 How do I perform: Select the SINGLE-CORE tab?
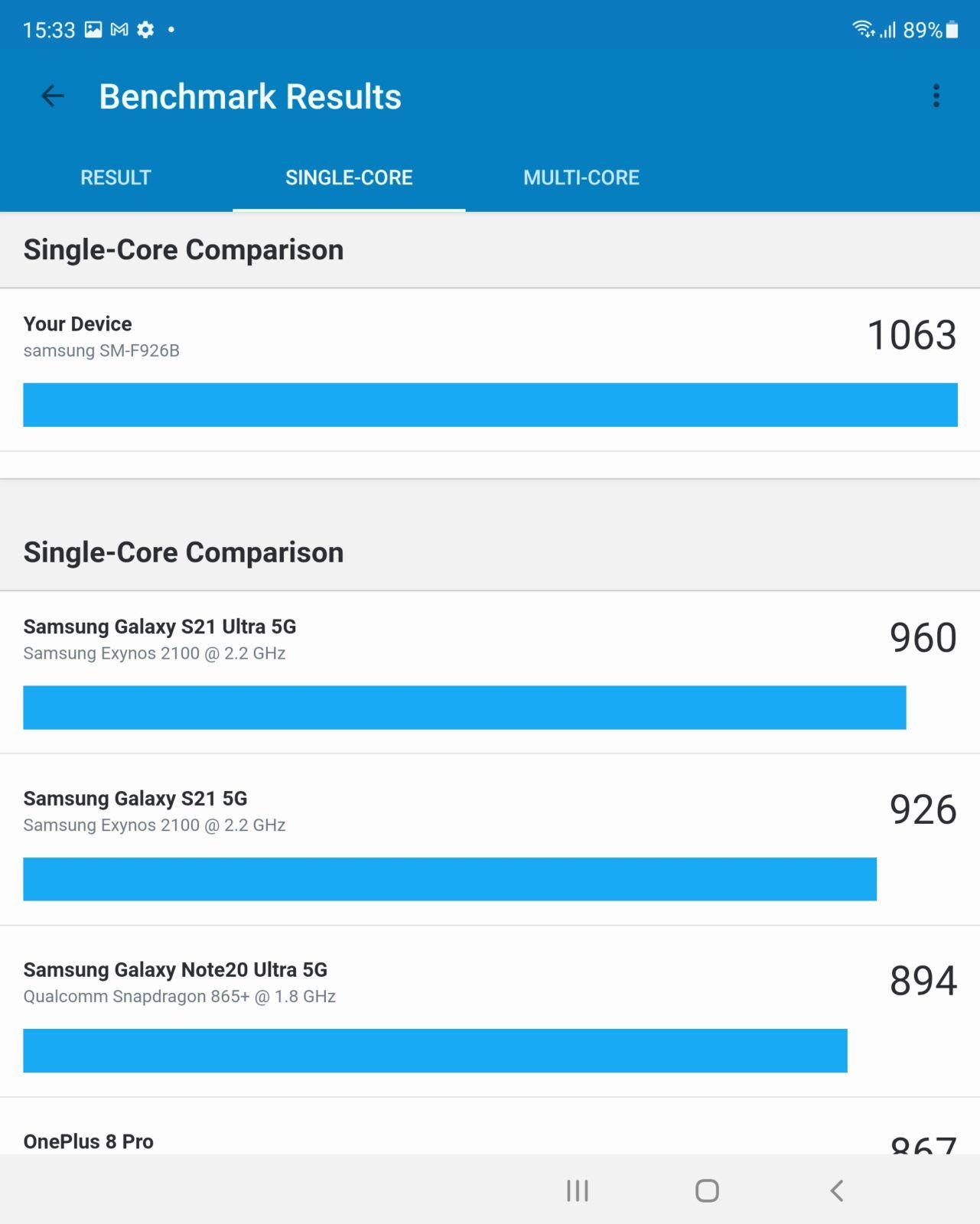tap(349, 177)
